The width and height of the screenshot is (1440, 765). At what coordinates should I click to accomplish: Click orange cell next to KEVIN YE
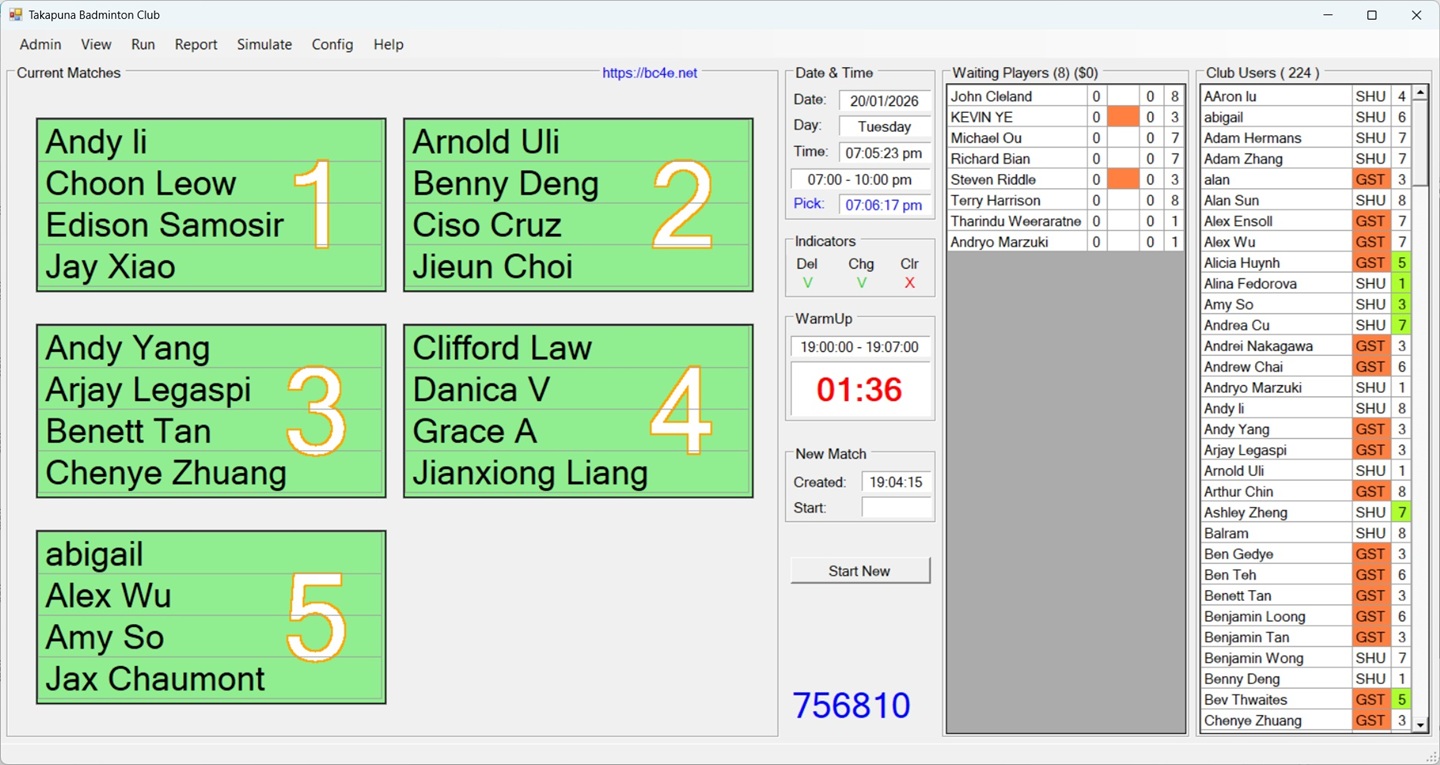pos(1123,117)
